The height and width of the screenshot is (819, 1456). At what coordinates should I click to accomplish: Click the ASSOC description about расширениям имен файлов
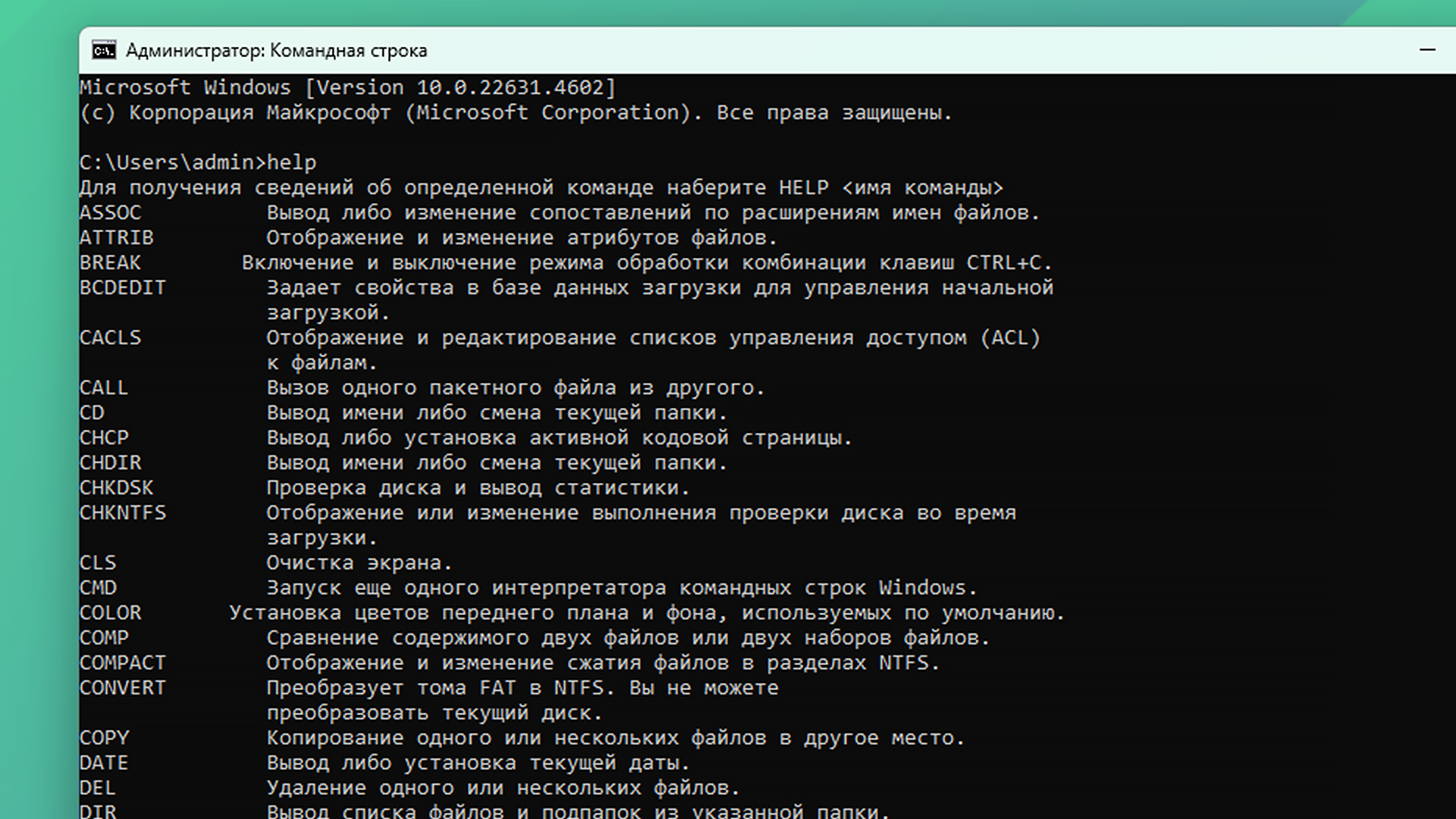click(653, 212)
